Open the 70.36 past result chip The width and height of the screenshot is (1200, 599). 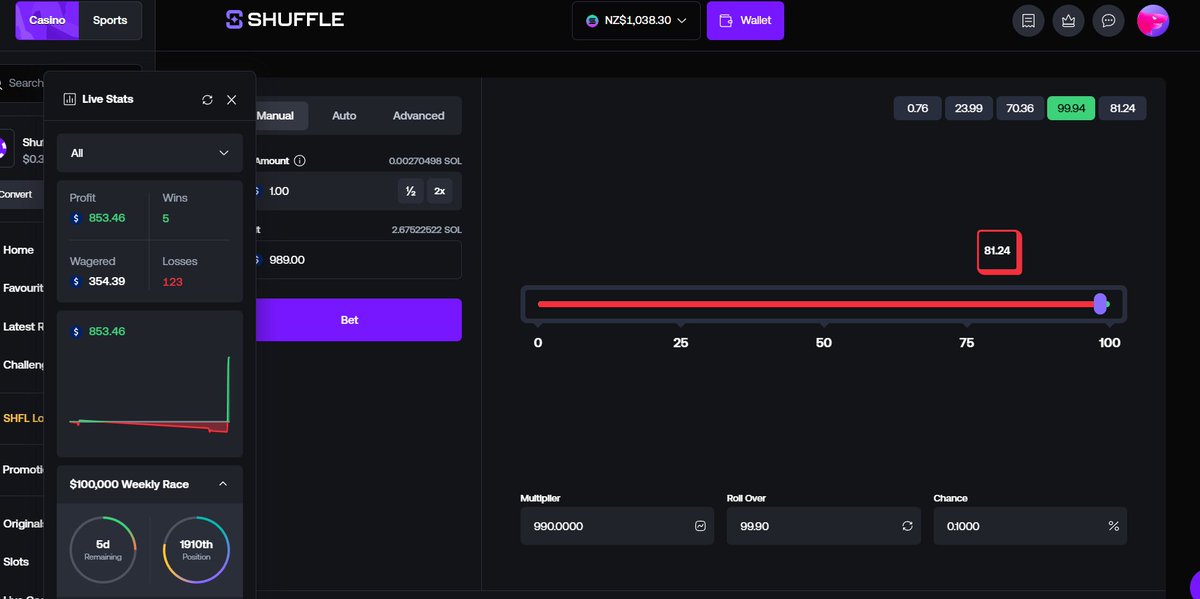point(1019,108)
